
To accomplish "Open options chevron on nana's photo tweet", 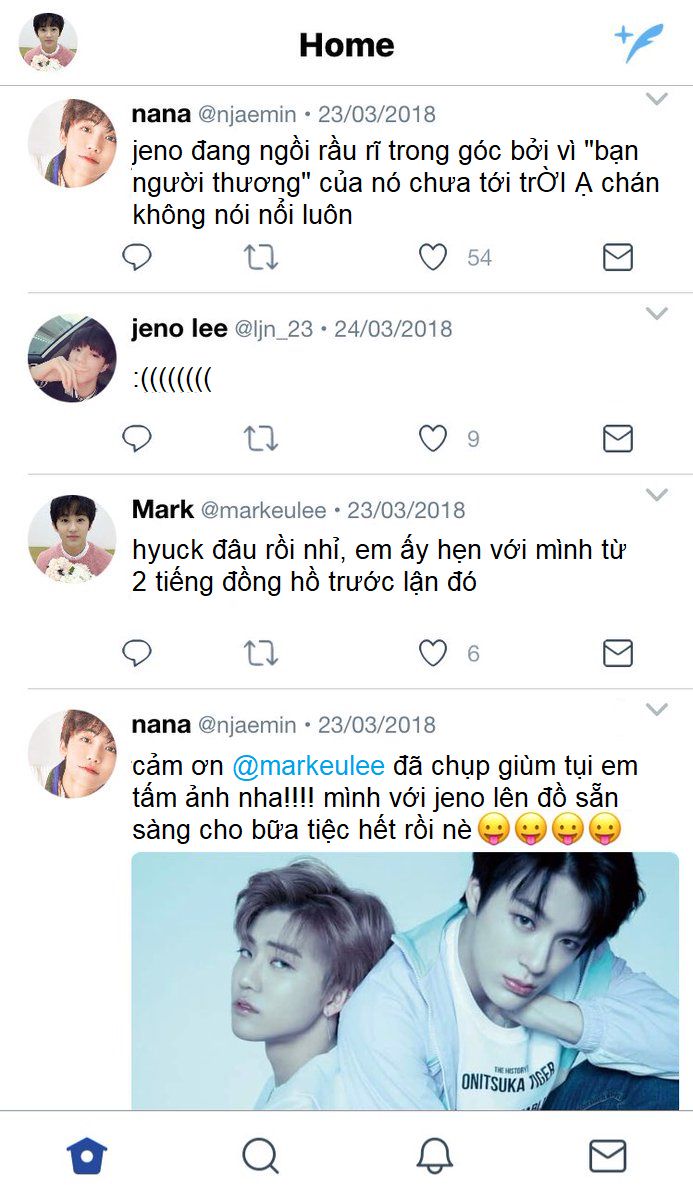I will point(656,710).
